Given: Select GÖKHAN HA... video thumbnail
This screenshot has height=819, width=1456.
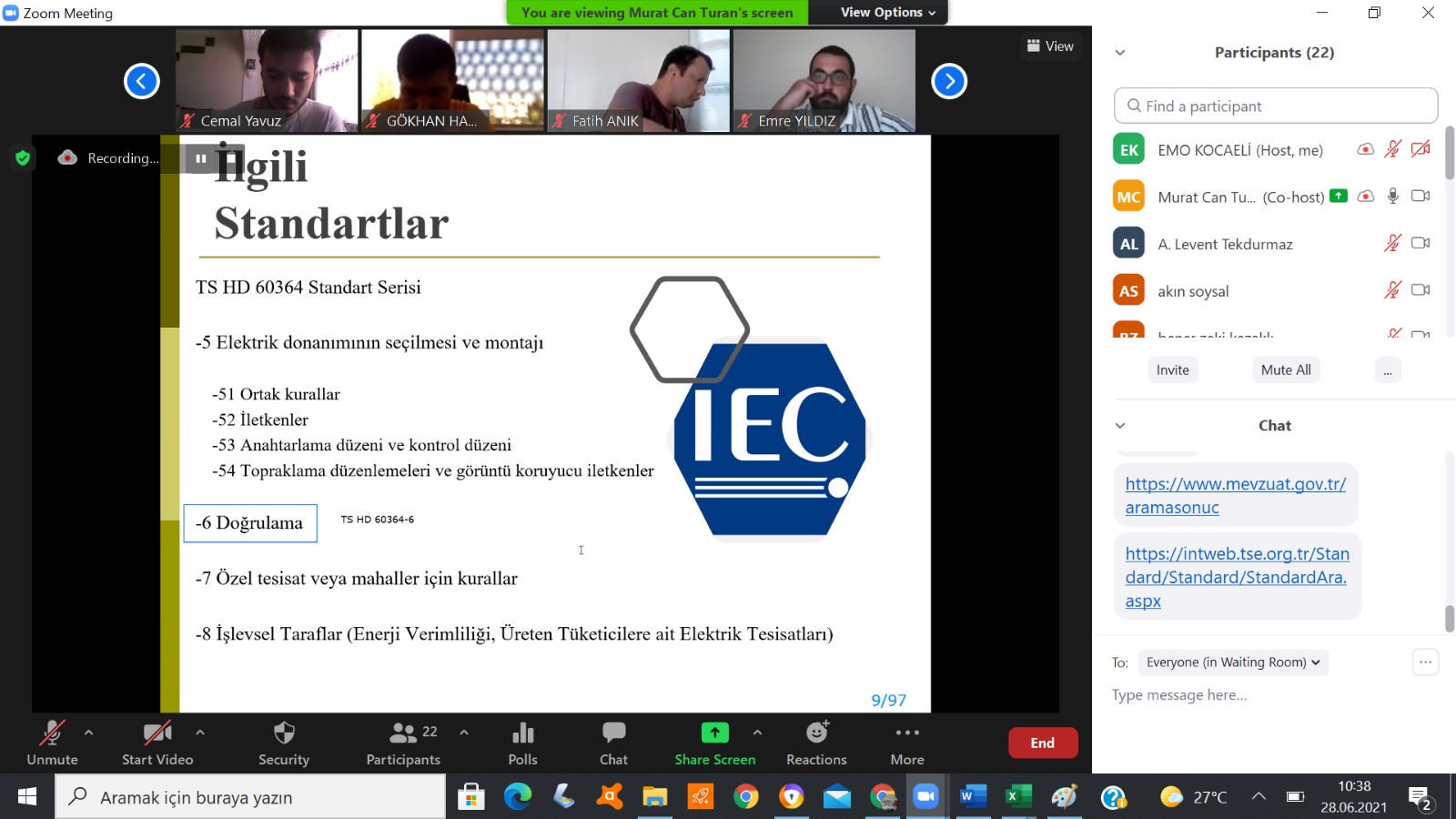Looking at the screenshot, I should click(x=452, y=80).
